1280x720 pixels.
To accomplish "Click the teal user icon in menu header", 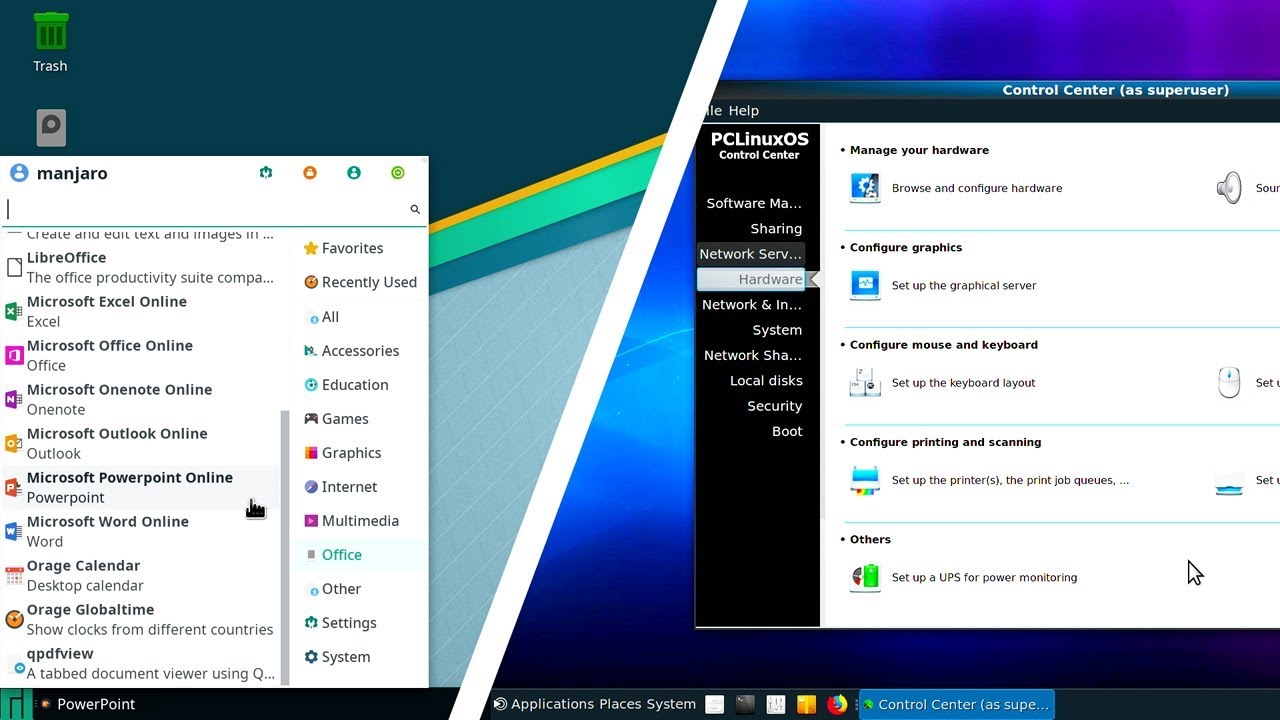I will (354, 173).
